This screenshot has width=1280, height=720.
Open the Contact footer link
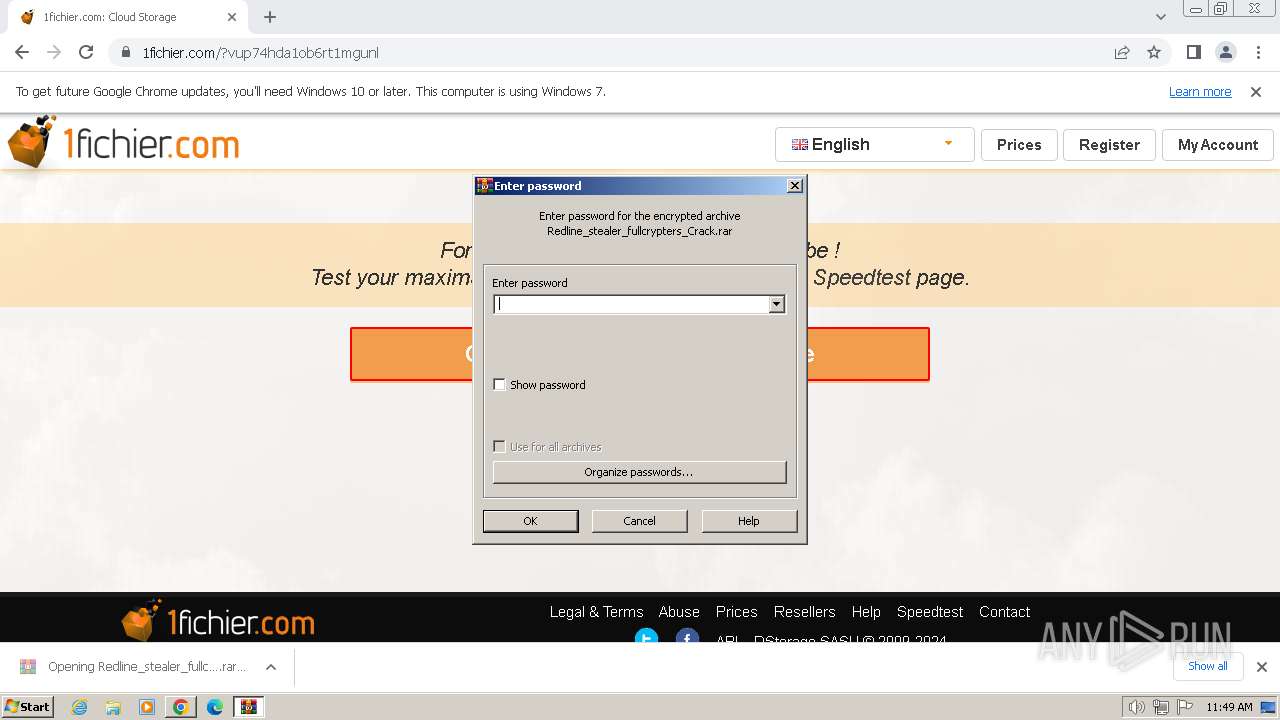coord(1004,612)
